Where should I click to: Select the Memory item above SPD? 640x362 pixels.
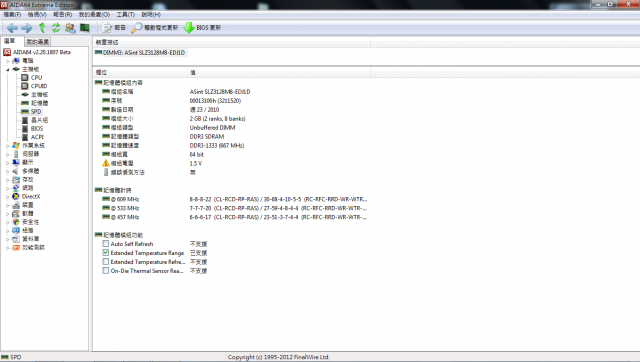[40, 103]
